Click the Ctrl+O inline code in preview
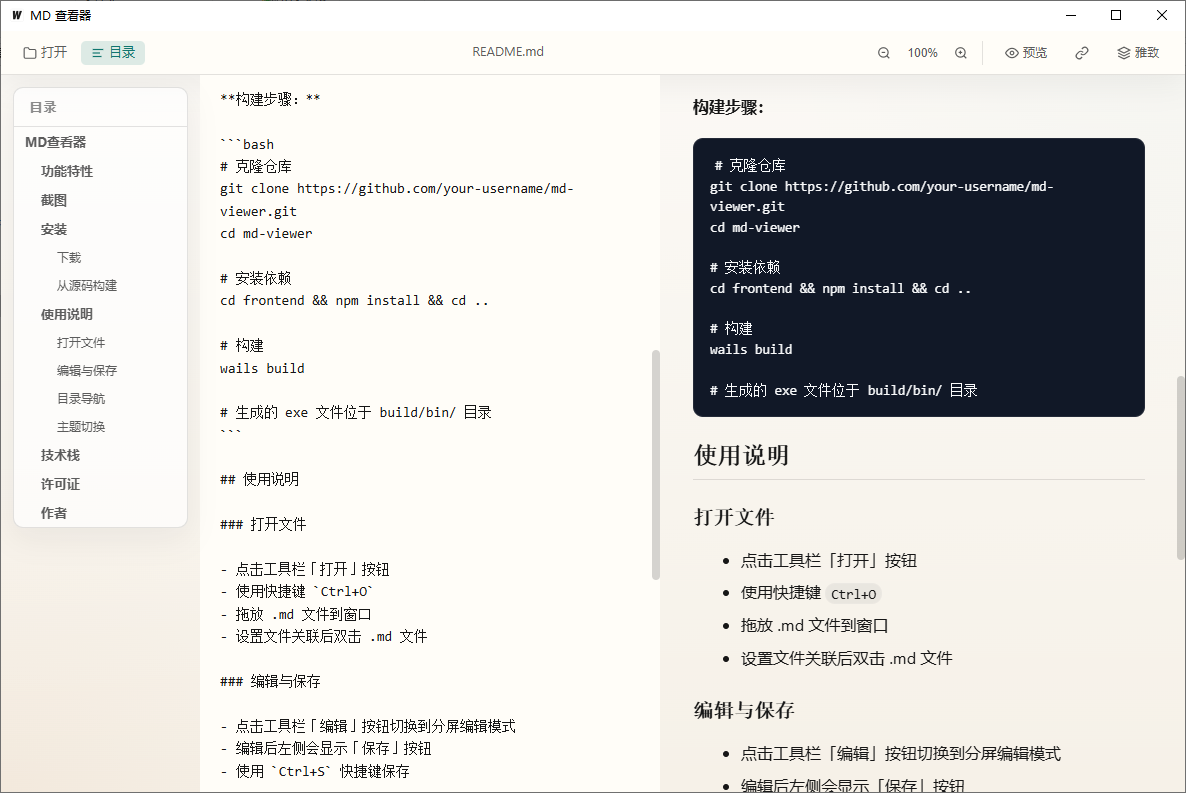This screenshot has height=793, width=1186. click(853, 594)
